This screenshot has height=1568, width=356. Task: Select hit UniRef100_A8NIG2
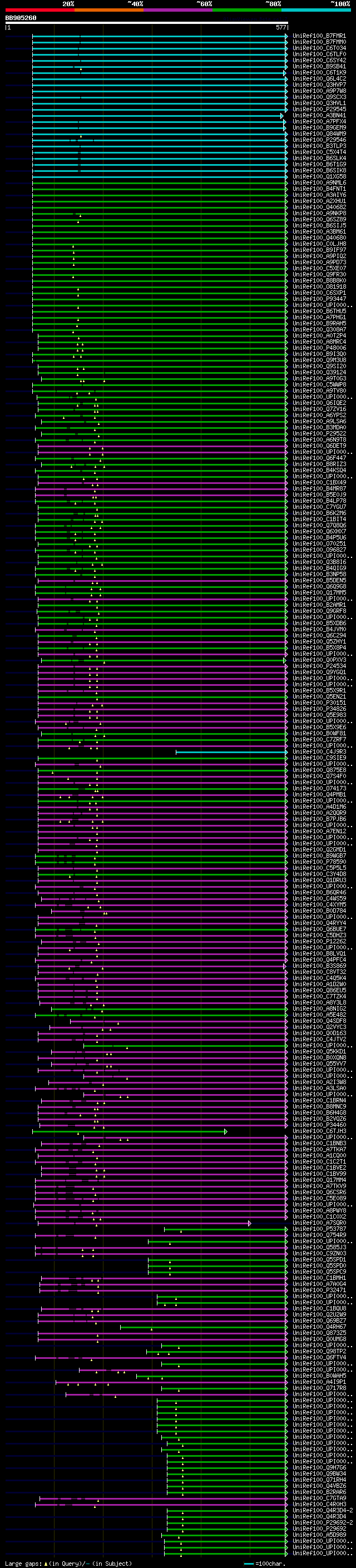(x=319, y=1008)
